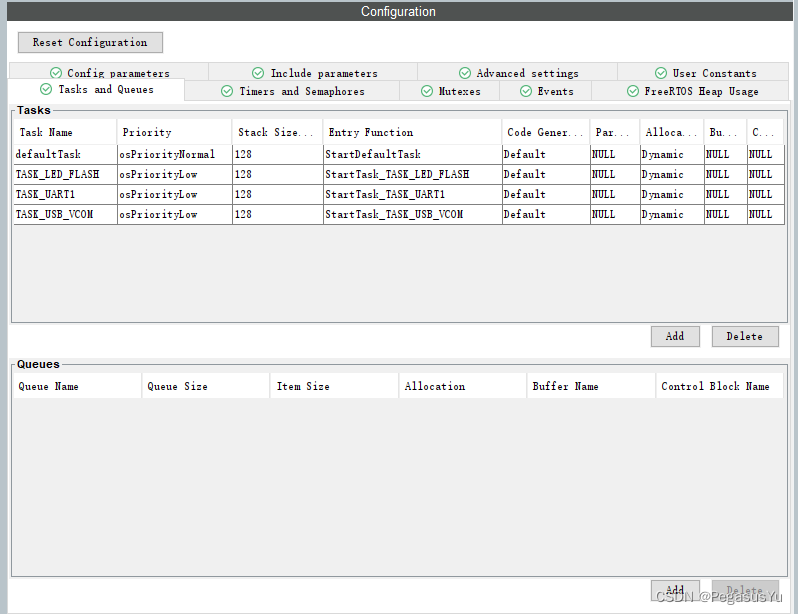Select the TASK_LED_FLASH task row

pos(57,174)
